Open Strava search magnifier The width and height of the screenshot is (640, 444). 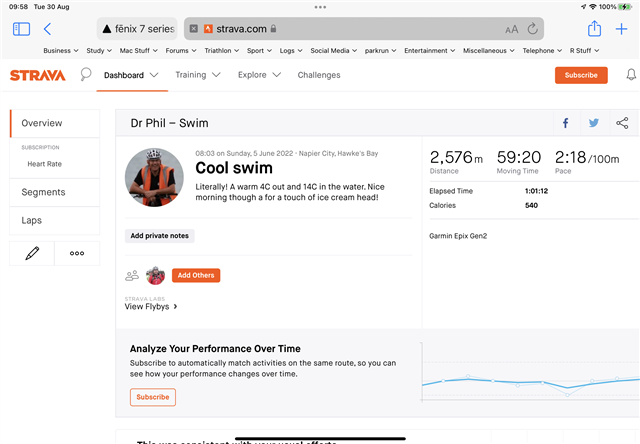(x=86, y=74)
